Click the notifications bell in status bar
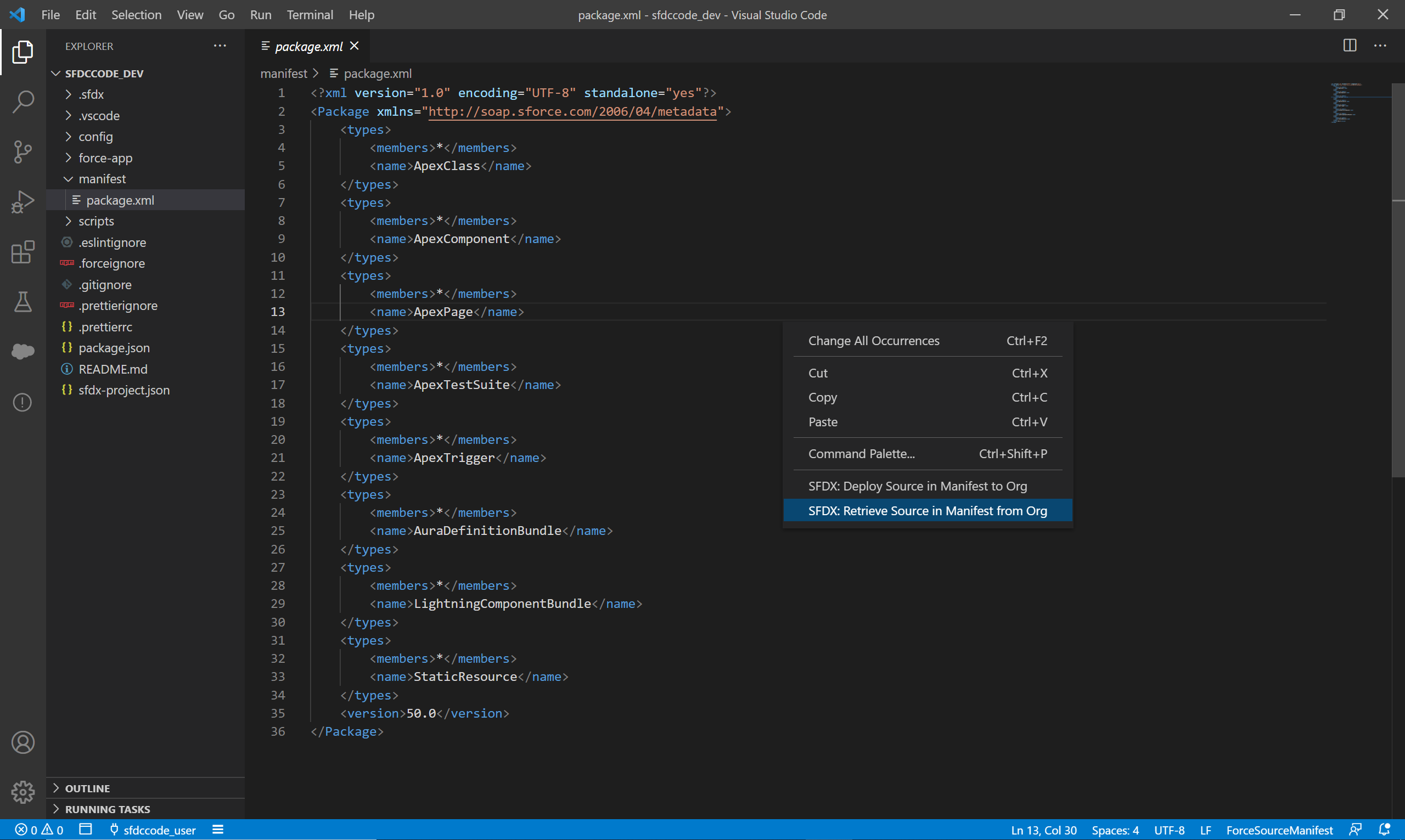Screen dimensions: 1405x840 point(1384,830)
